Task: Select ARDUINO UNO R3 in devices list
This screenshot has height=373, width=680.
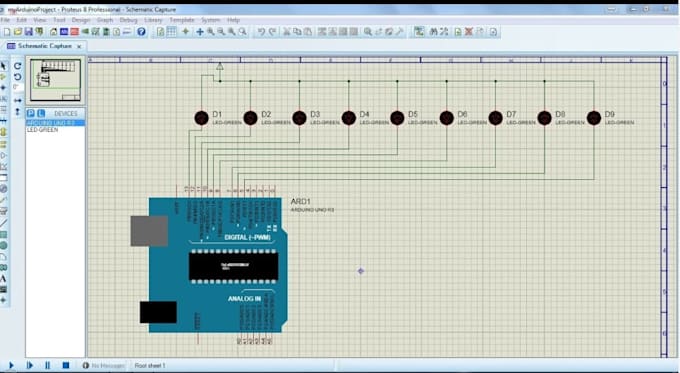Action: coord(56,123)
